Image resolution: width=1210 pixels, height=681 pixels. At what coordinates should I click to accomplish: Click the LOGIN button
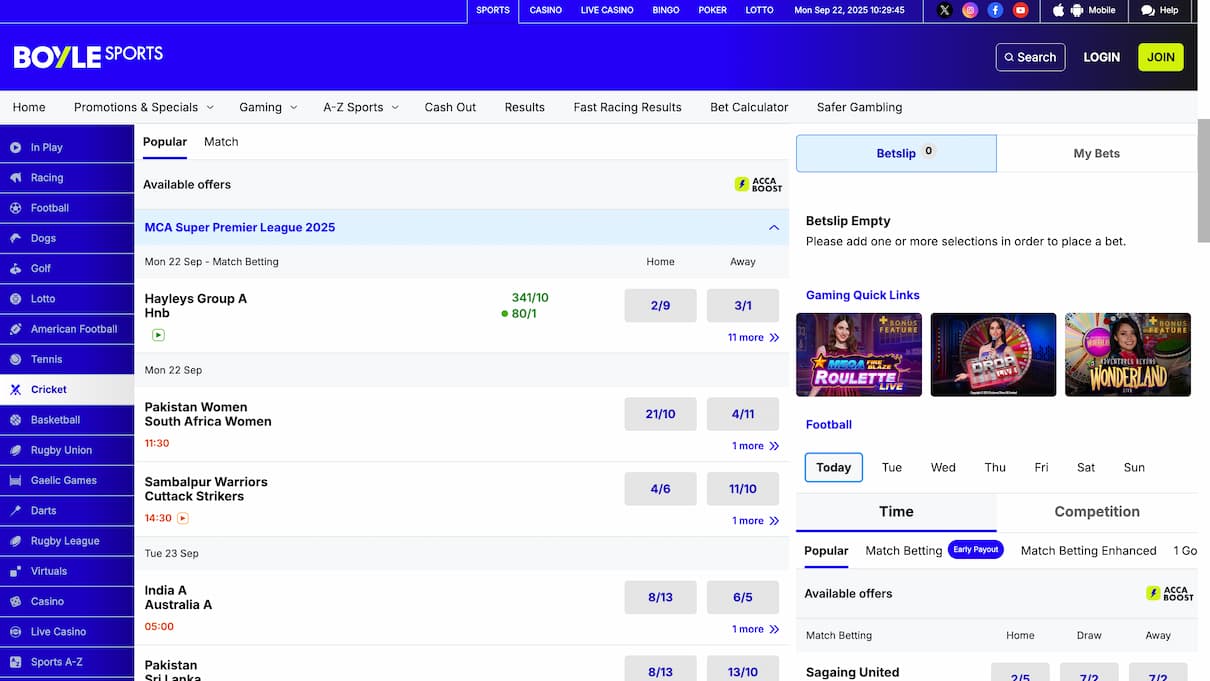click(x=1101, y=57)
